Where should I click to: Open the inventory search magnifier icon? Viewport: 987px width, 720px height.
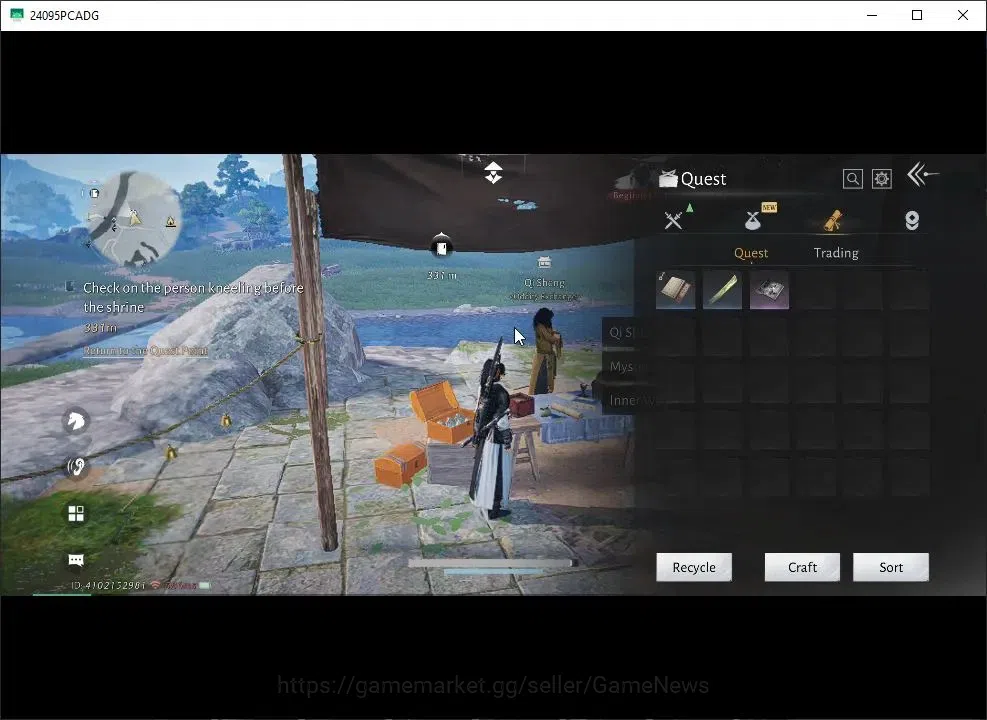click(x=852, y=179)
